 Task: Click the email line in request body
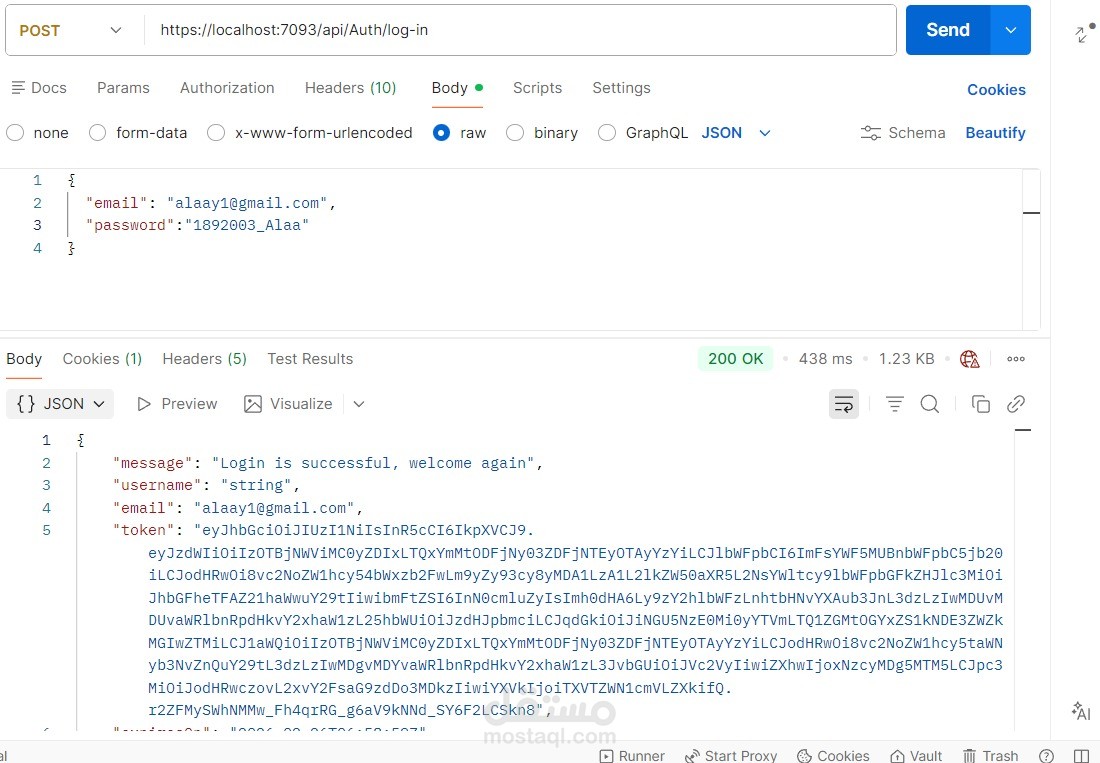point(211,203)
